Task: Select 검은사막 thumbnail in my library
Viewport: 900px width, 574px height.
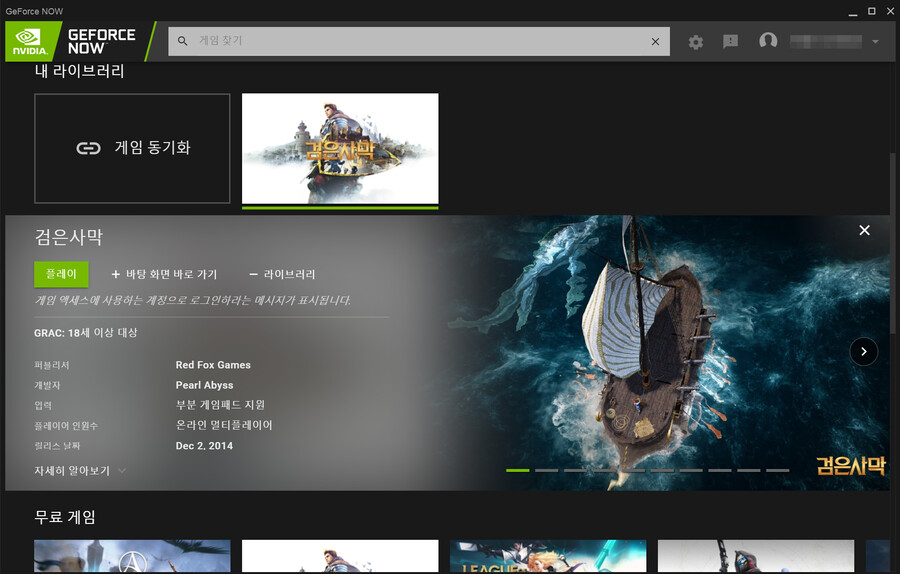Action: (340, 149)
